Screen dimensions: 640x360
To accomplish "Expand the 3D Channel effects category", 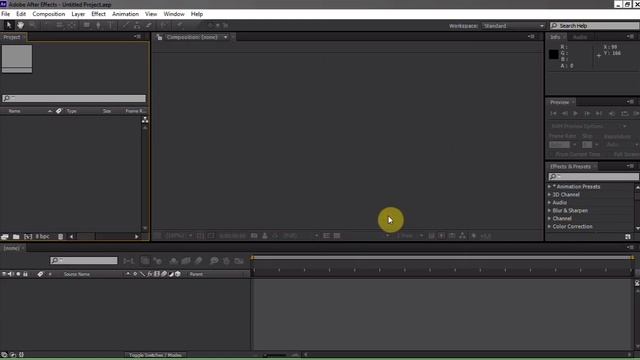I will [549, 195].
